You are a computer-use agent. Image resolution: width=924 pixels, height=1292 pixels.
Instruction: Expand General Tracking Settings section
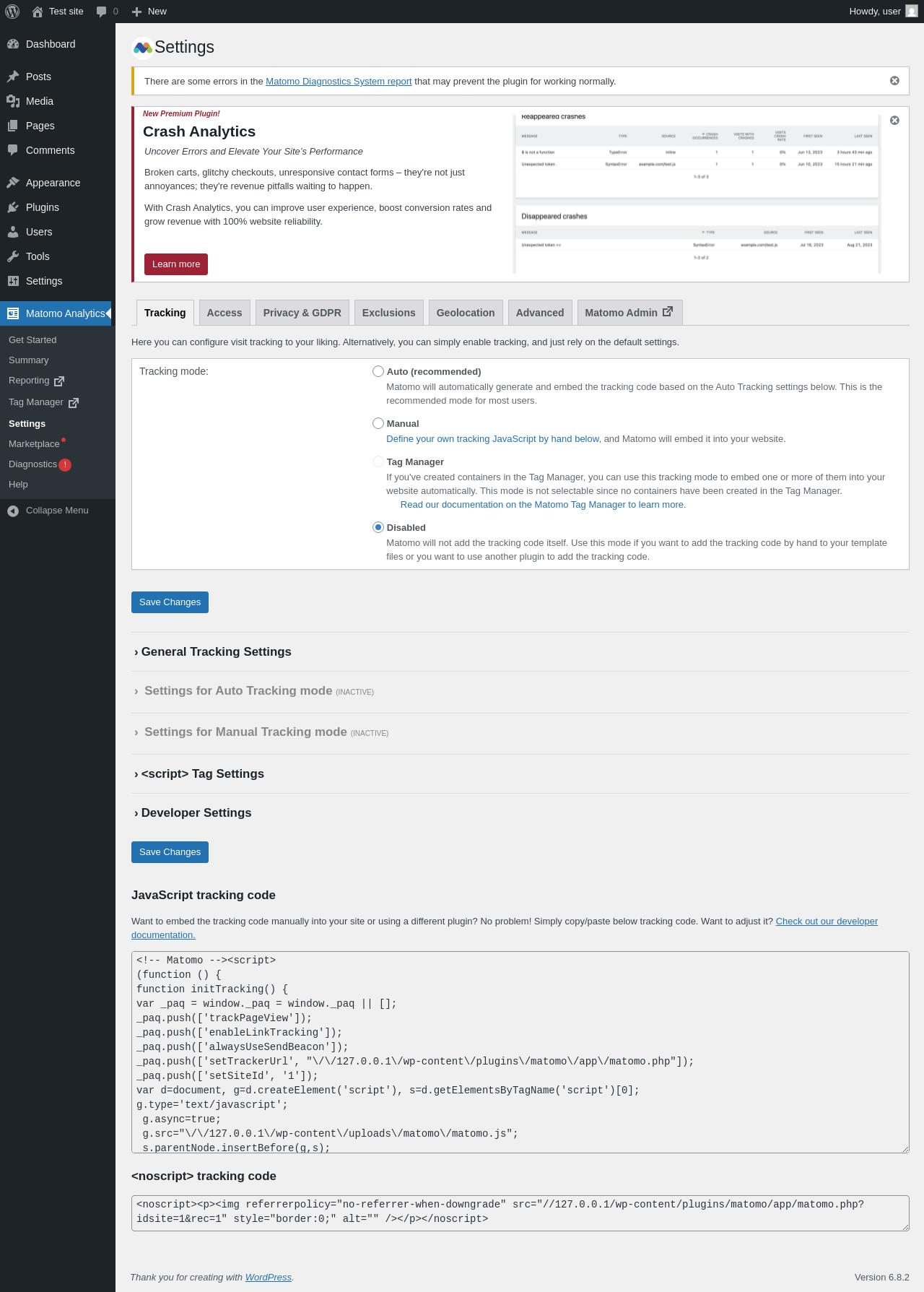point(213,651)
